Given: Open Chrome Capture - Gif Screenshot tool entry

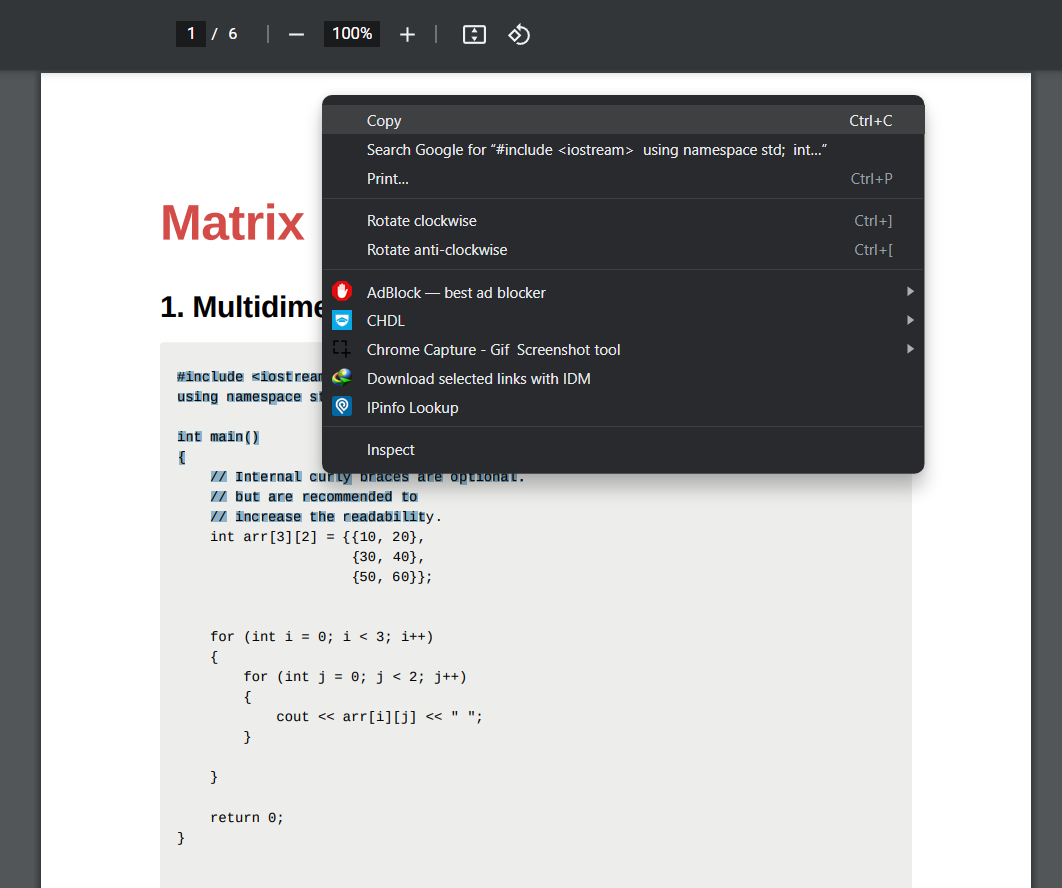Looking at the screenshot, I should pos(623,350).
